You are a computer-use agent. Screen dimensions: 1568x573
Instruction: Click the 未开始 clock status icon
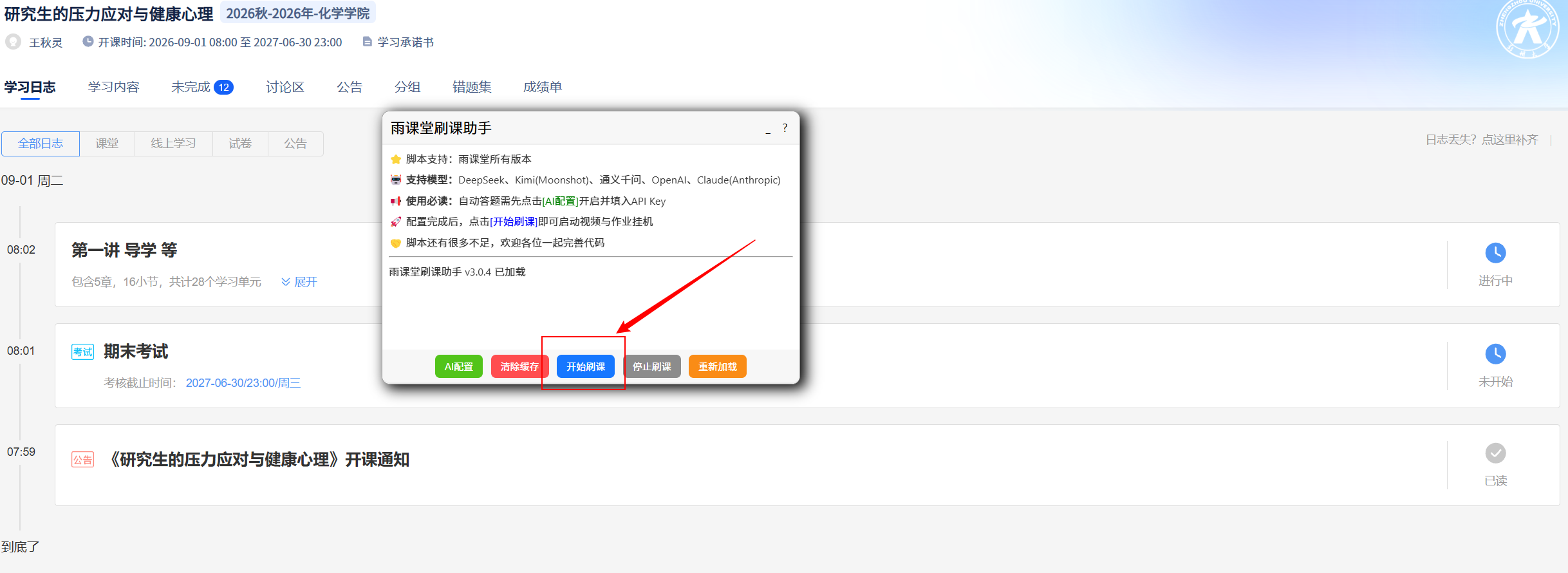click(1495, 353)
